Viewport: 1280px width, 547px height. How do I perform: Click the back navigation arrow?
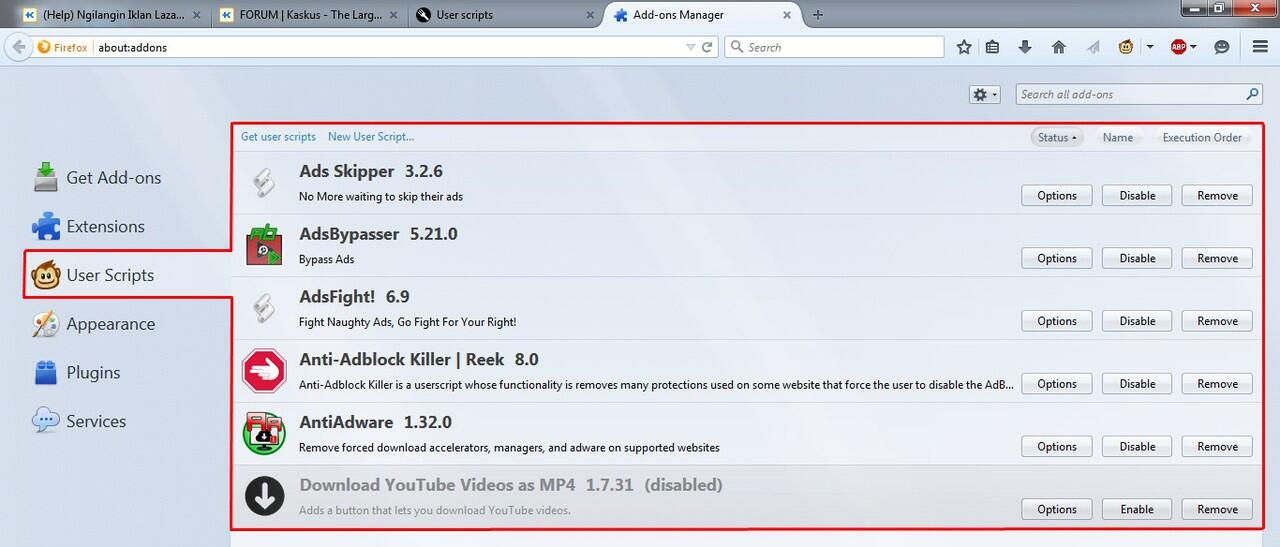pyautogui.click(x=18, y=47)
